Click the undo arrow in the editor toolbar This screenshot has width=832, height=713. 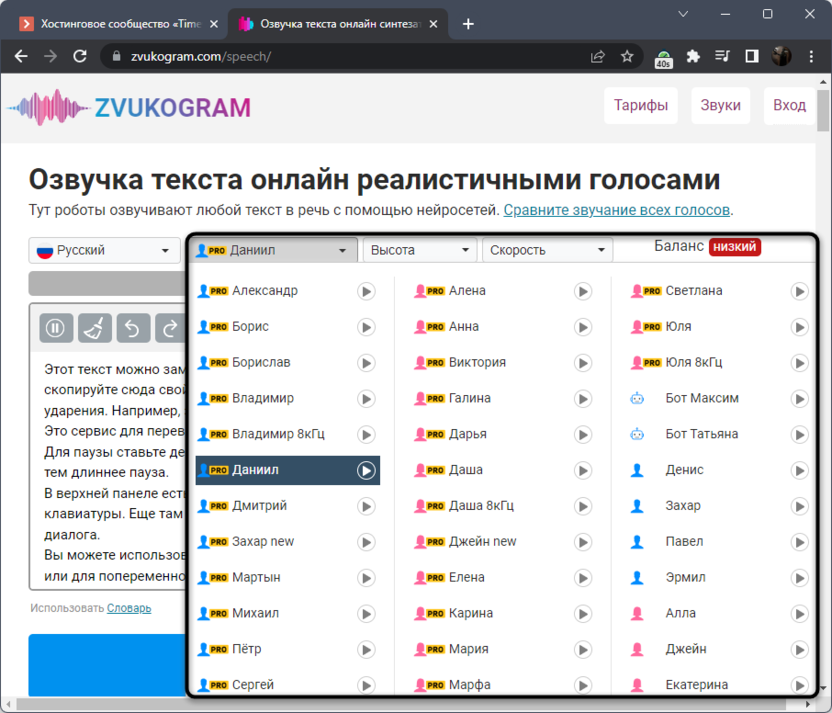click(133, 328)
